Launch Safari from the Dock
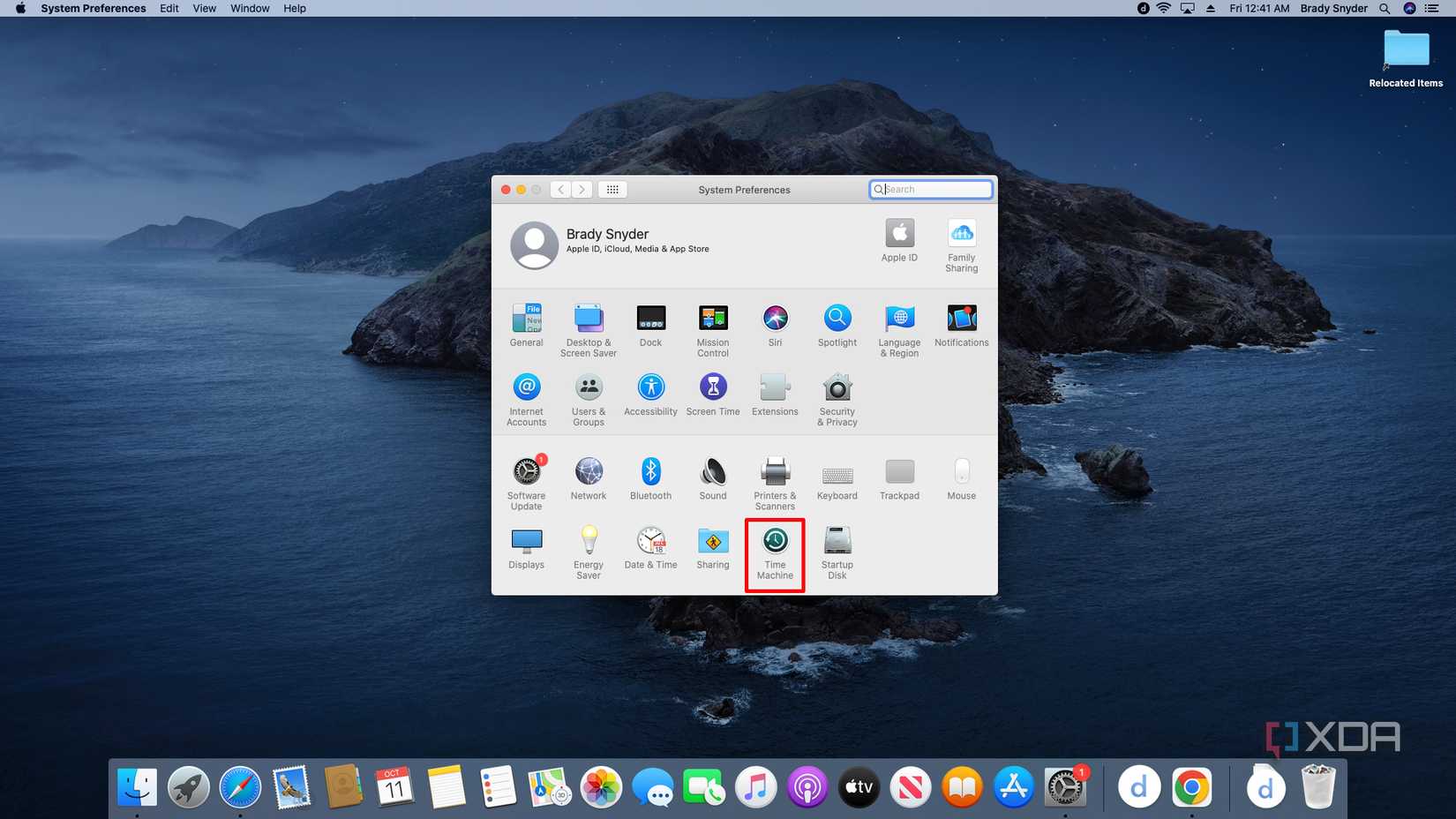 click(x=240, y=787)
